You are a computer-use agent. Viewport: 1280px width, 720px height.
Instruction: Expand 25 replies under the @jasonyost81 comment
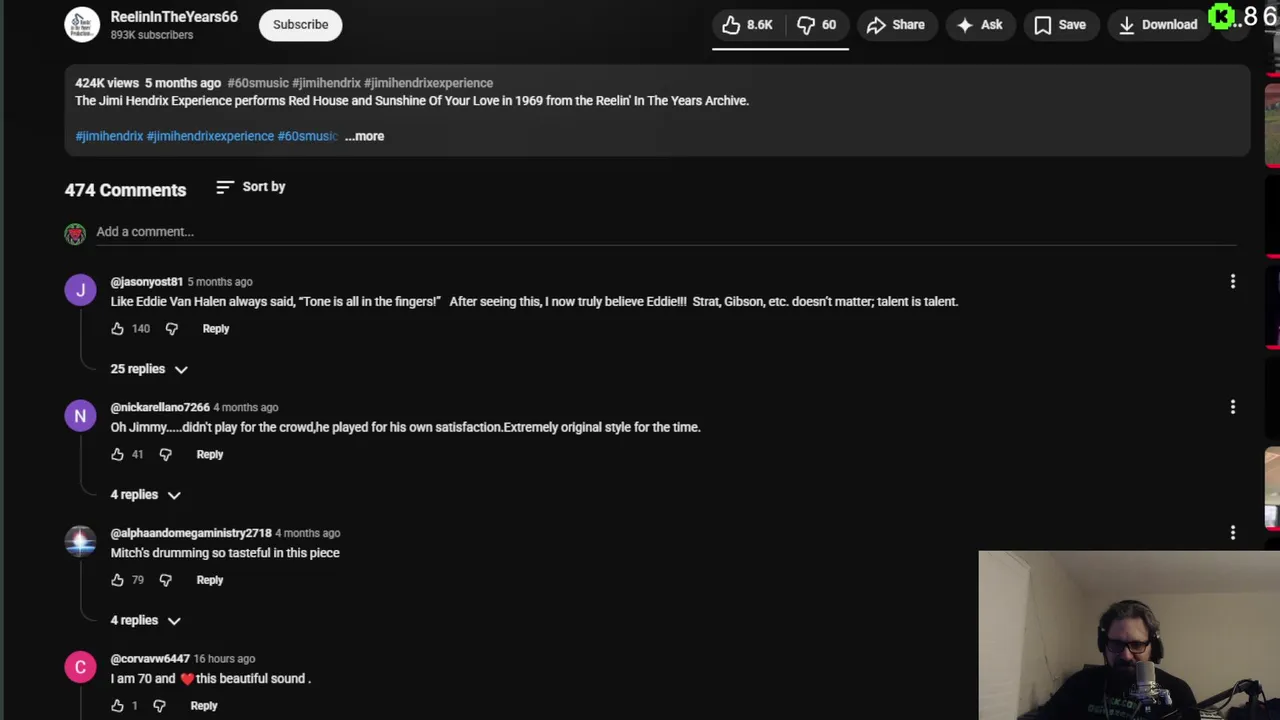pyautogui.click(x=149, y=369)
